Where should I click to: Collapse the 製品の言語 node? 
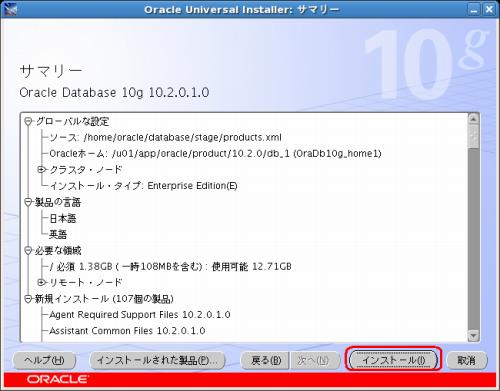click(28, 202)
